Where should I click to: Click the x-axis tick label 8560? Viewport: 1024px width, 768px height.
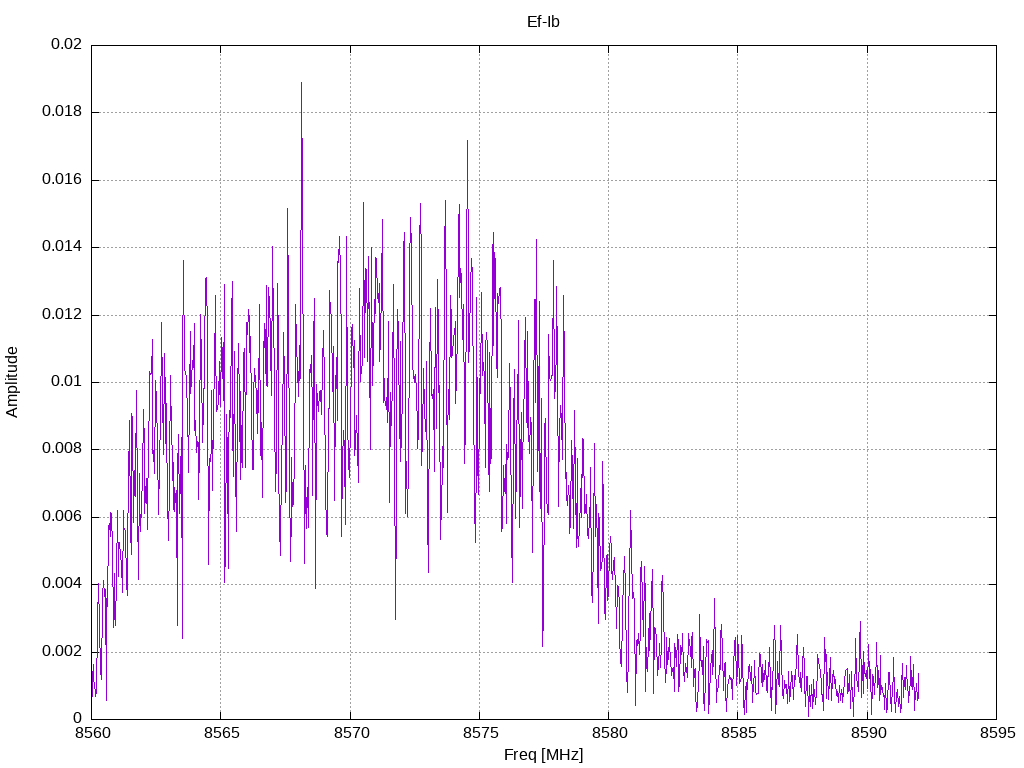(92, 733)
